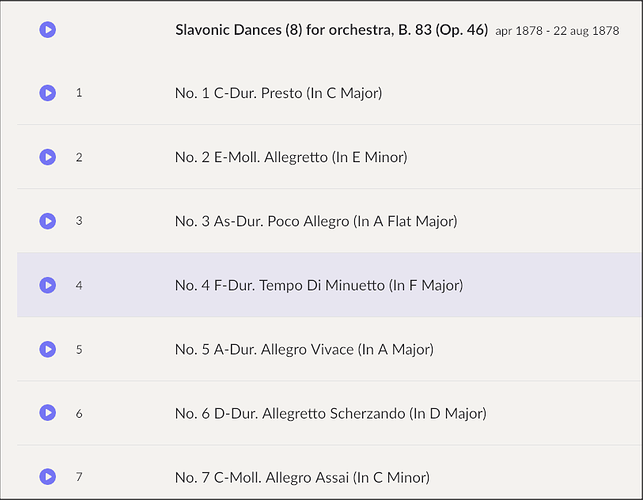Play track 2 E-Moll Allegretto

click(48, 157)
